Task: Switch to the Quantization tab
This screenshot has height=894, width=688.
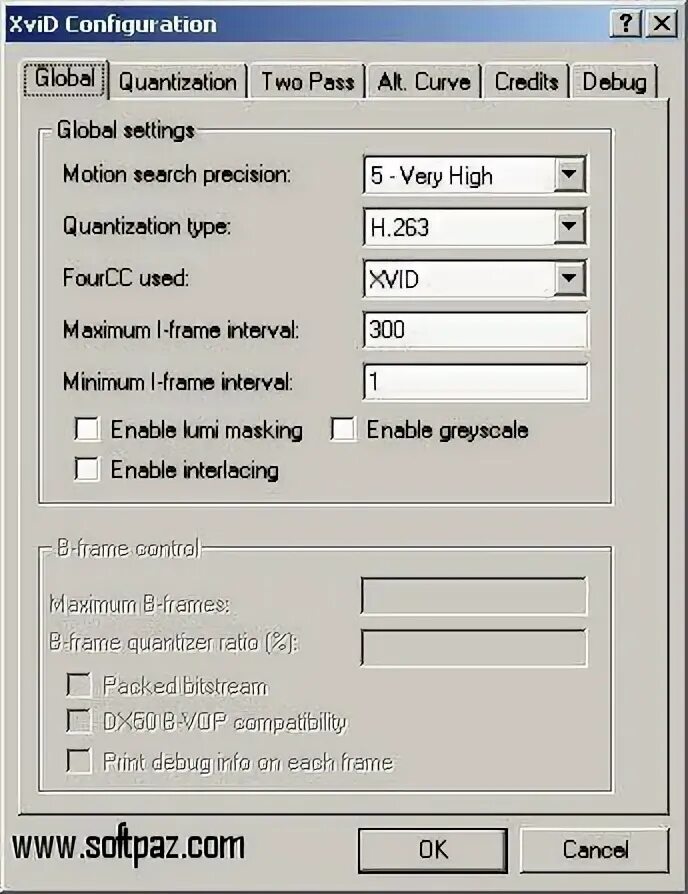Action: (x=177, y=82)
